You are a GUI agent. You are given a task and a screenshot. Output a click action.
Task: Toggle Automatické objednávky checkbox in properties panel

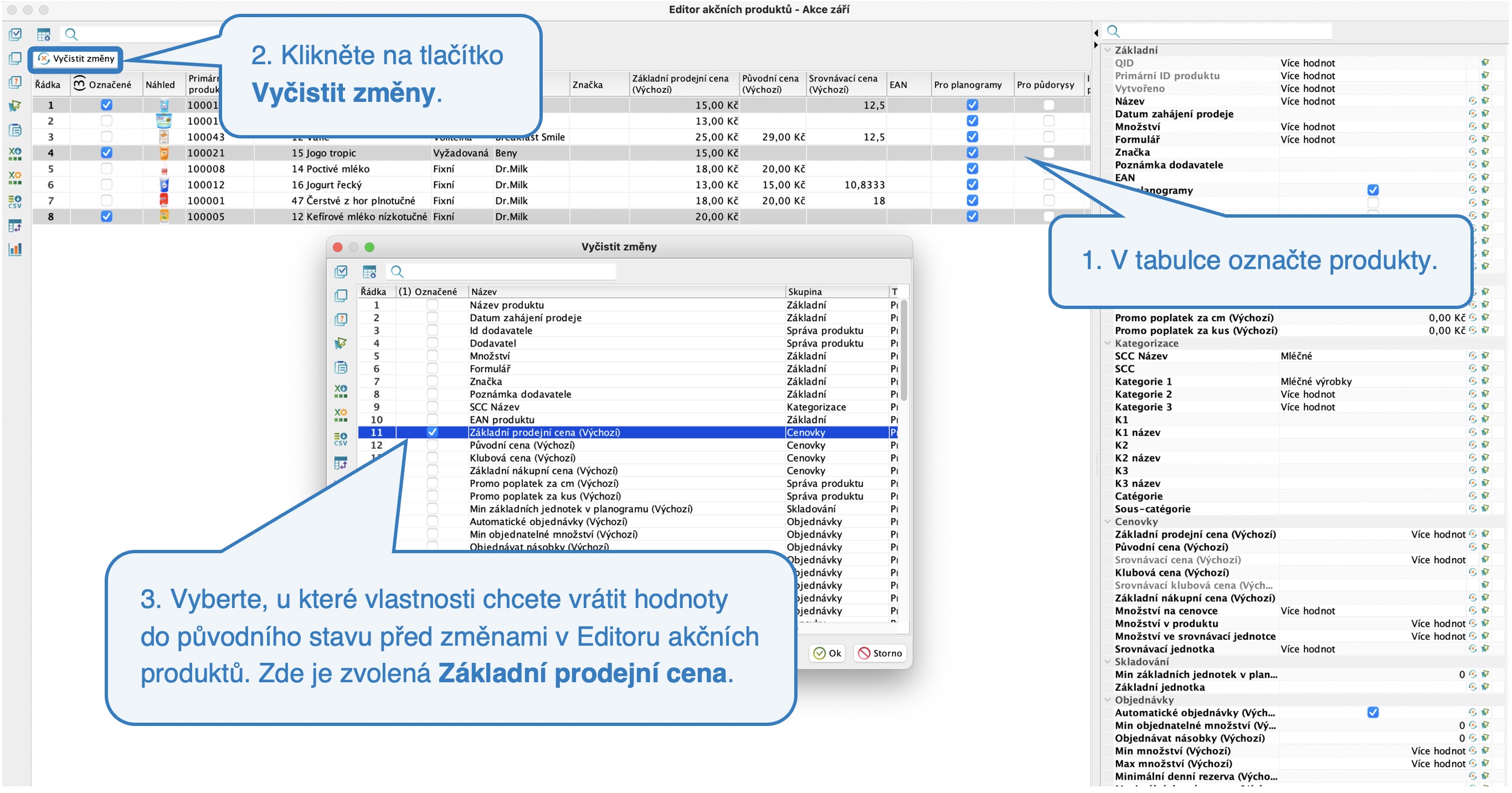tap(1372, 713)
